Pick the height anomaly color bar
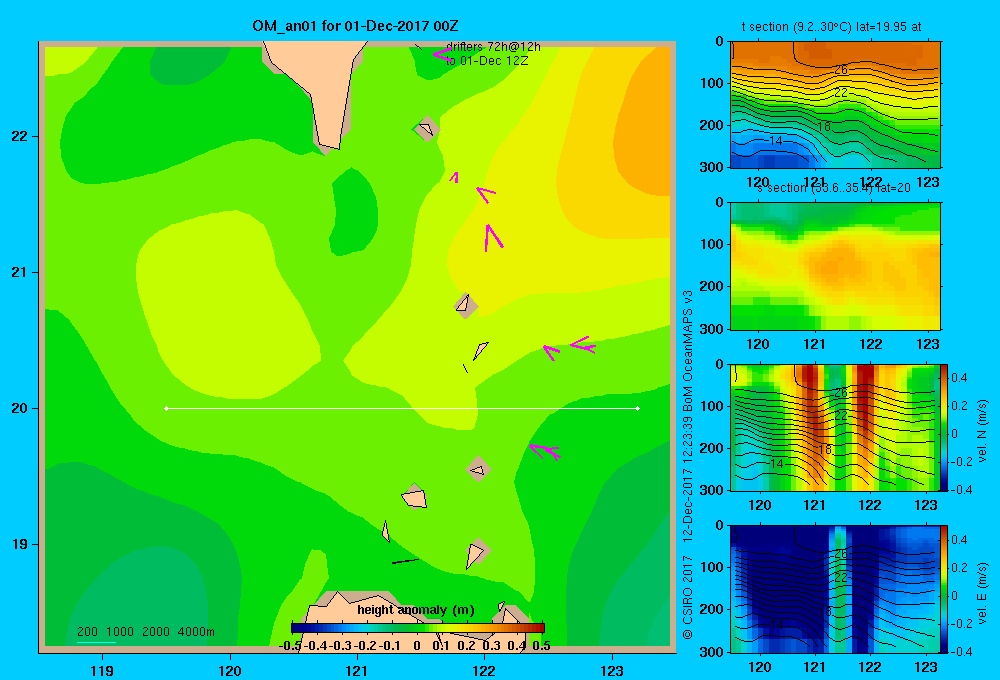 pos(418,628)
